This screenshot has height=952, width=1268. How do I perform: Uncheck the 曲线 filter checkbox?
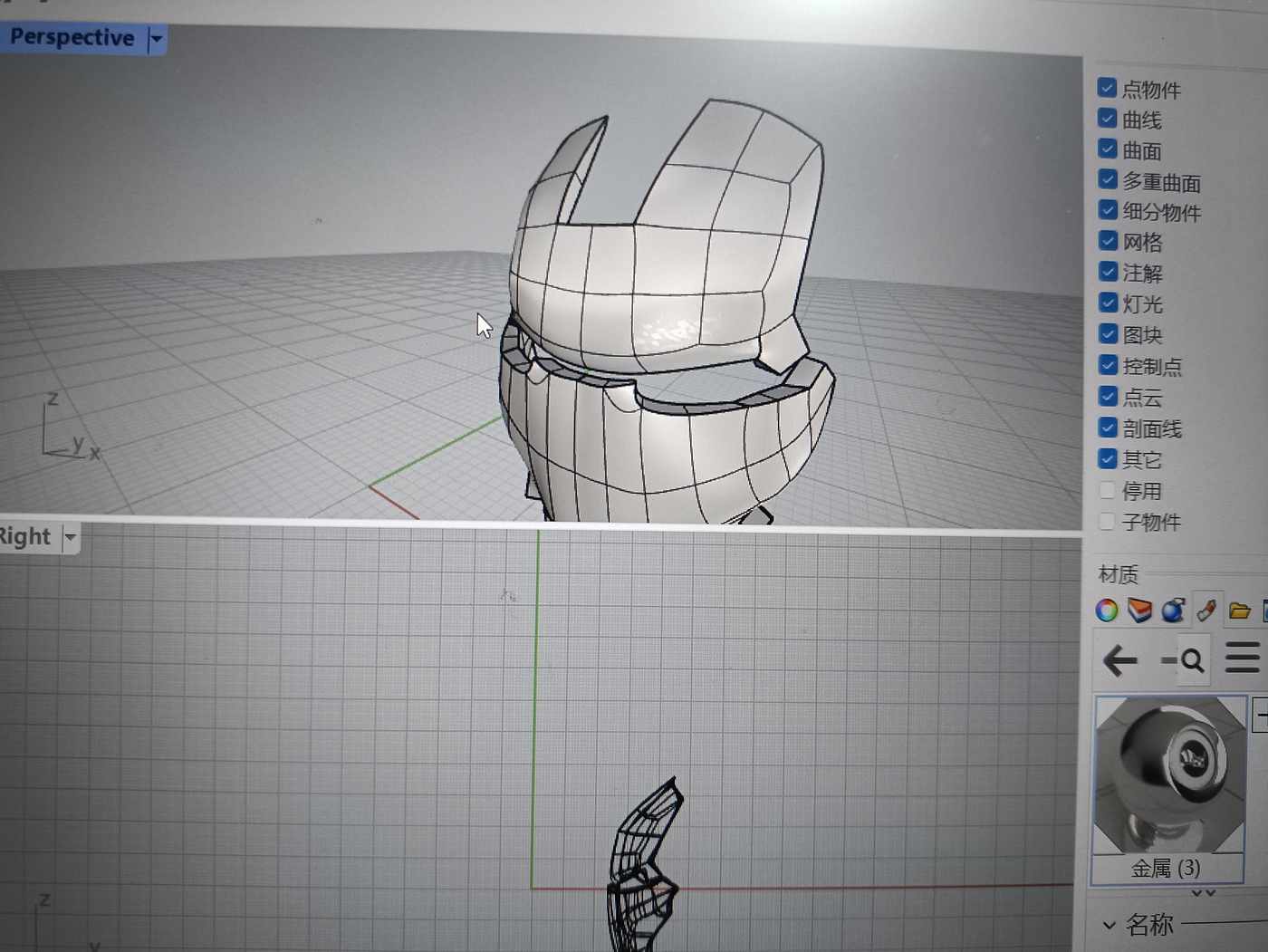click(1107, 119)
